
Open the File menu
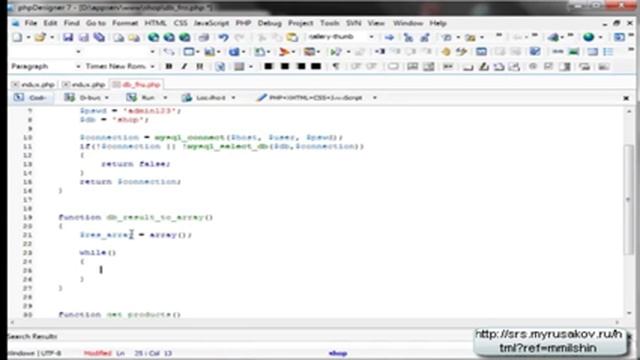[31, 23]
